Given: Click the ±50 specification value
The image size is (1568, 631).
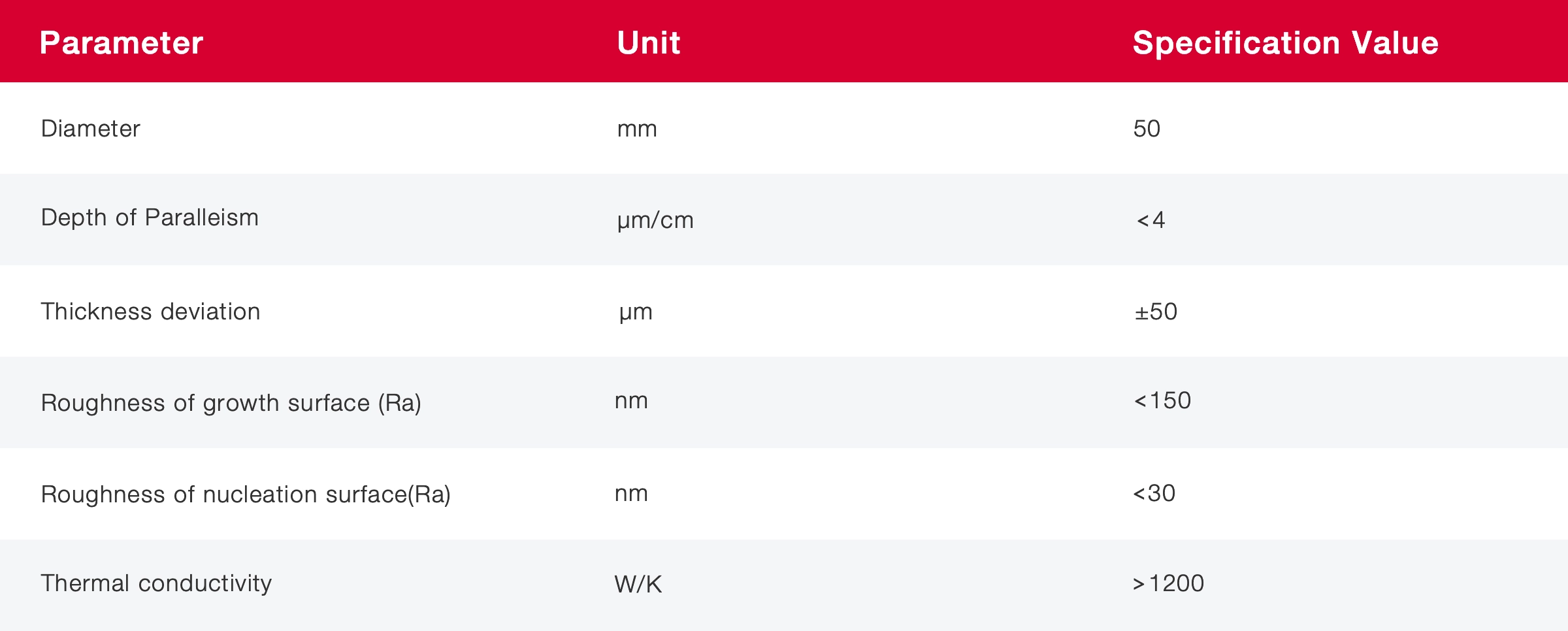Looking at the screenshot, I should 1156,312.
